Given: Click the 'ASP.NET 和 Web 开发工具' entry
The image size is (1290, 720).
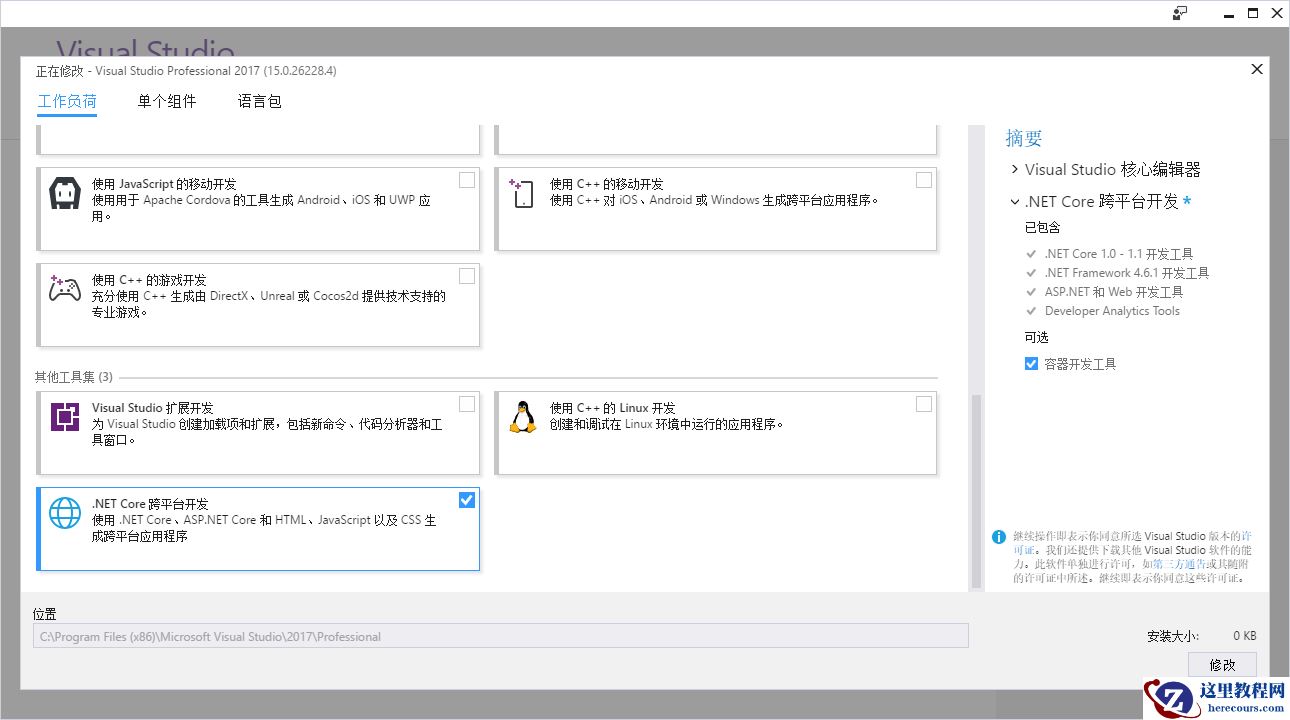Looking at the screenshot, I should click(x=1114, y=292).
